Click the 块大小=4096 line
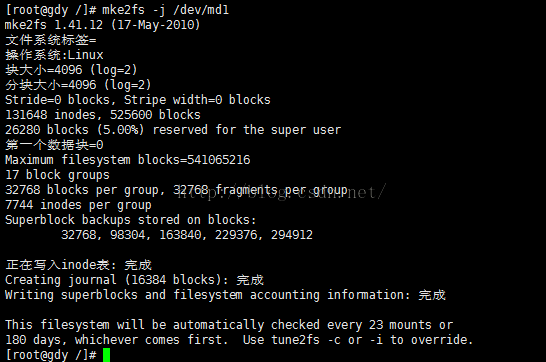Screen dimensions: 546x362 click(x=71, y=70)
